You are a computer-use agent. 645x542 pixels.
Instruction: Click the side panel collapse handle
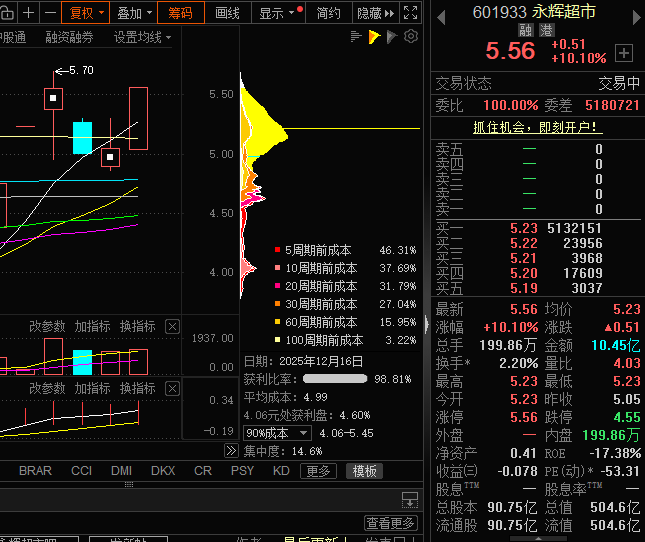[427, 324]
